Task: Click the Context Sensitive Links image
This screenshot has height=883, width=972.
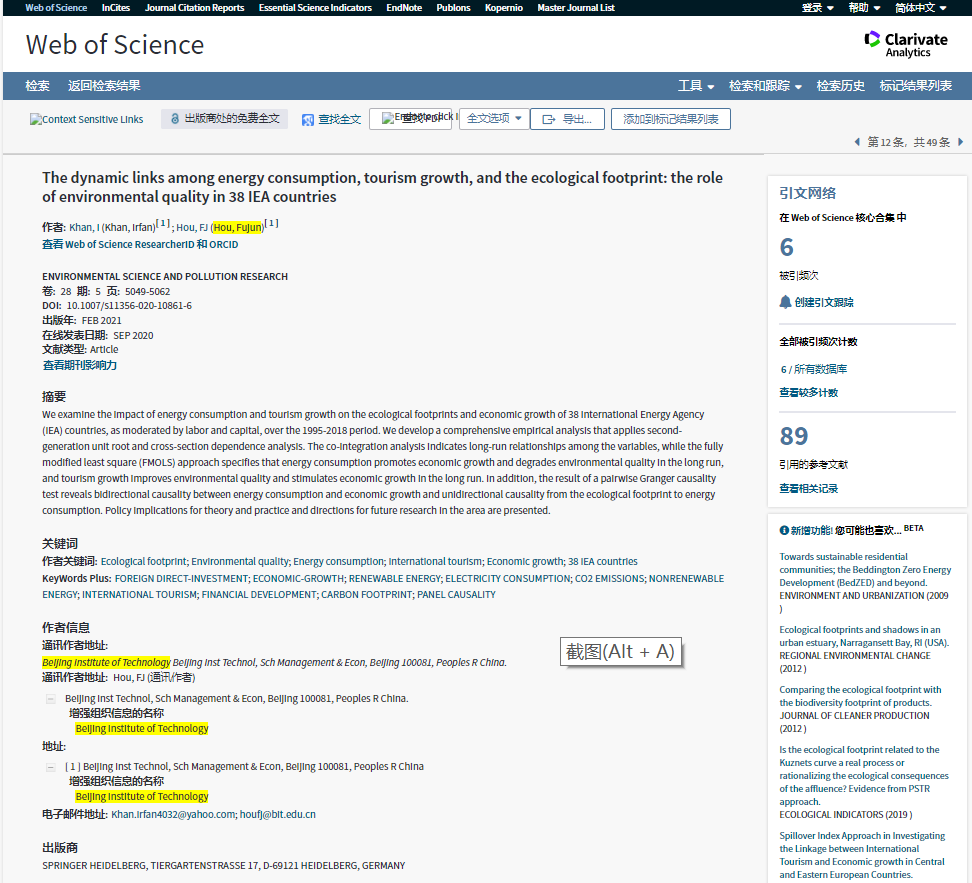Action: point(87,120)
